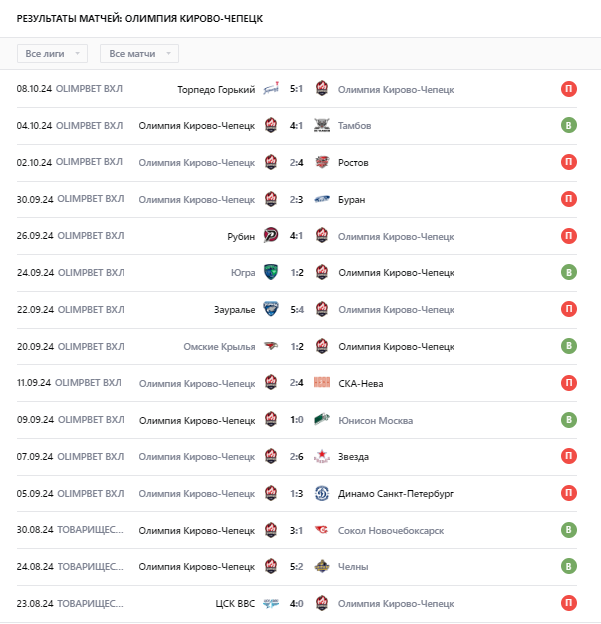The height and width of the screenshot is (624, 601).
Task: Click the Динамо Санкт-Петербург team logo
Action: pos(322,493)
